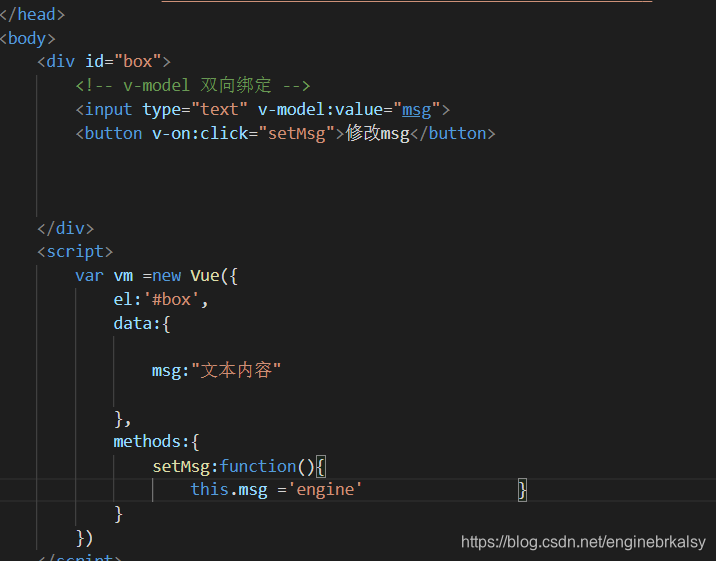Click the closing }) of the Vue call
This screenshot has height=561, width=716.
pos(84,538)
